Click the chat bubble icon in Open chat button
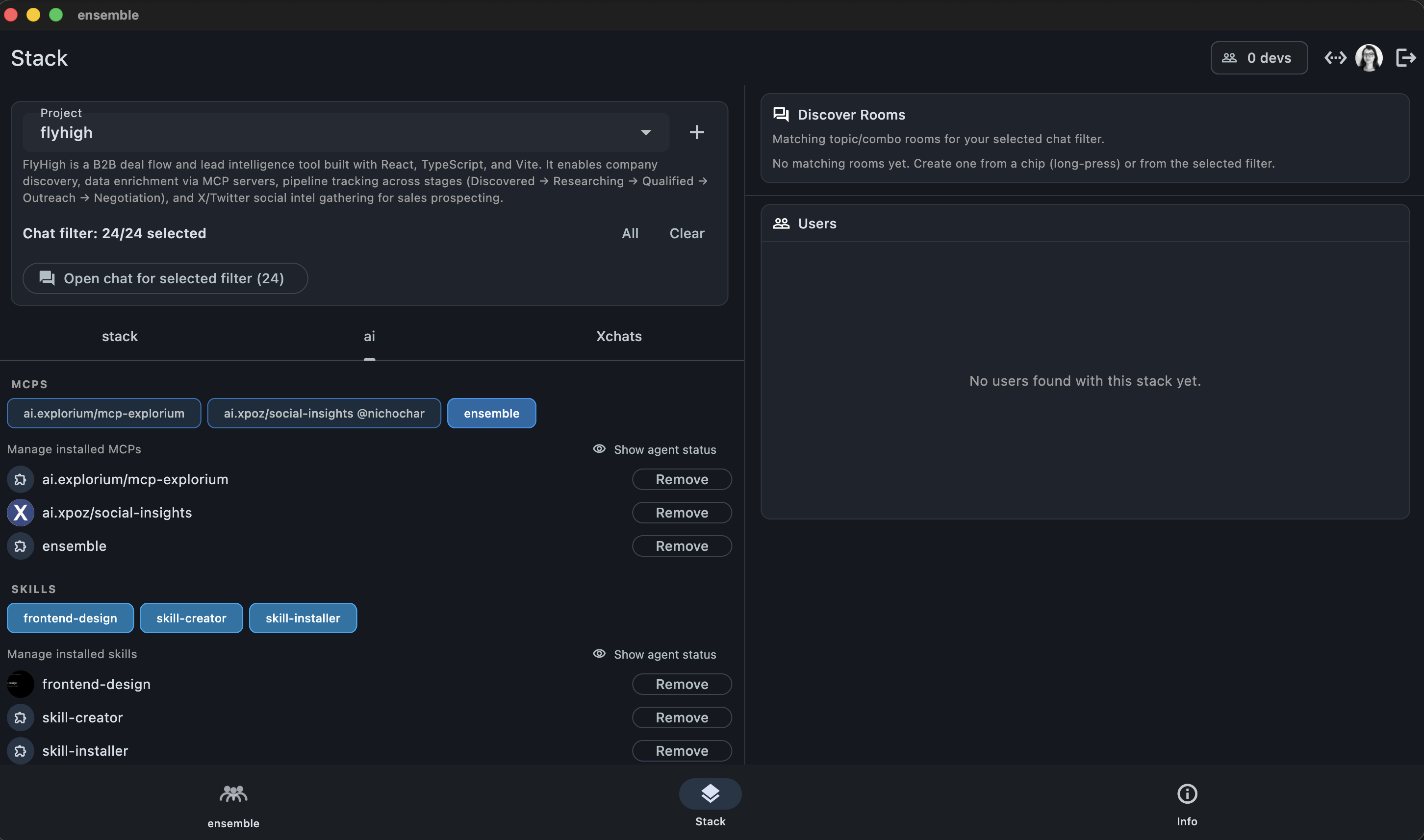 47,278
